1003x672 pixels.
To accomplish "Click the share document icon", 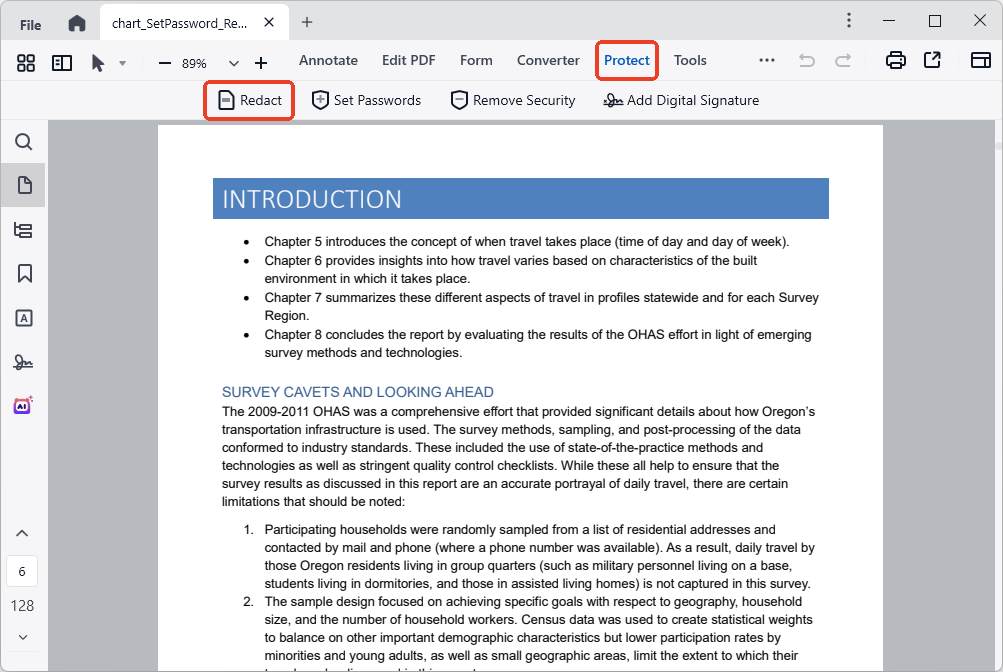I will (x=932, y=60).
